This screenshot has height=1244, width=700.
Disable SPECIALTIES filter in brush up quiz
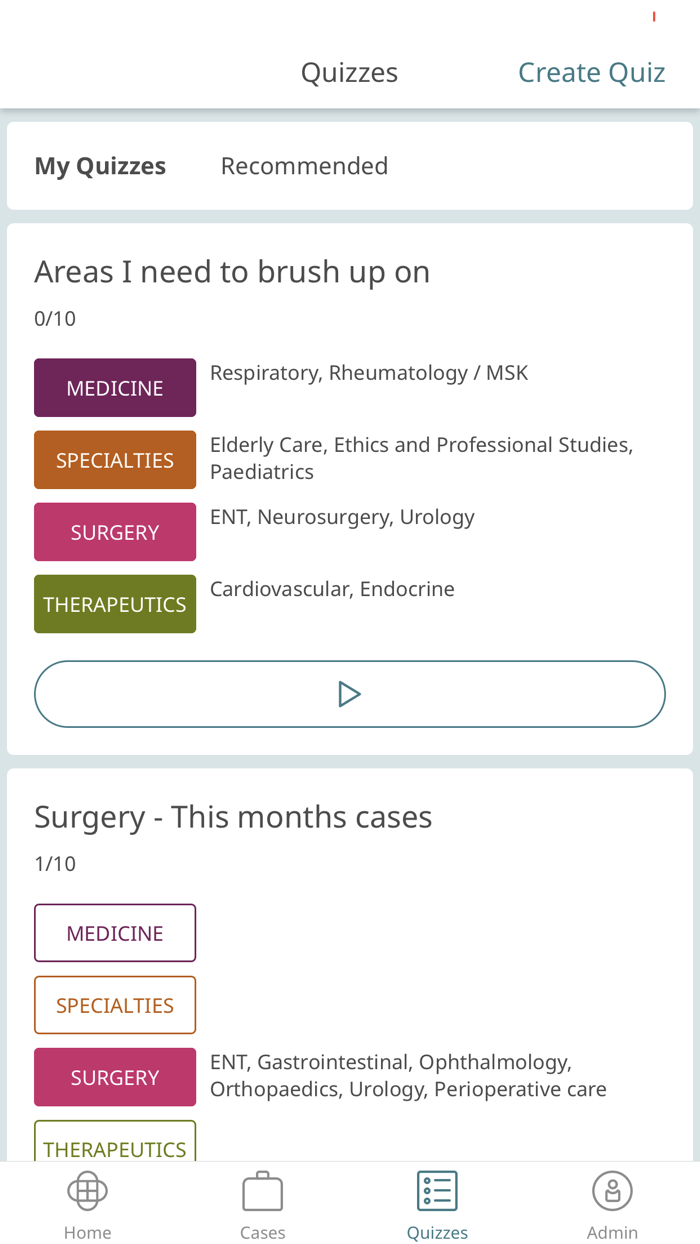coord(115,459)
